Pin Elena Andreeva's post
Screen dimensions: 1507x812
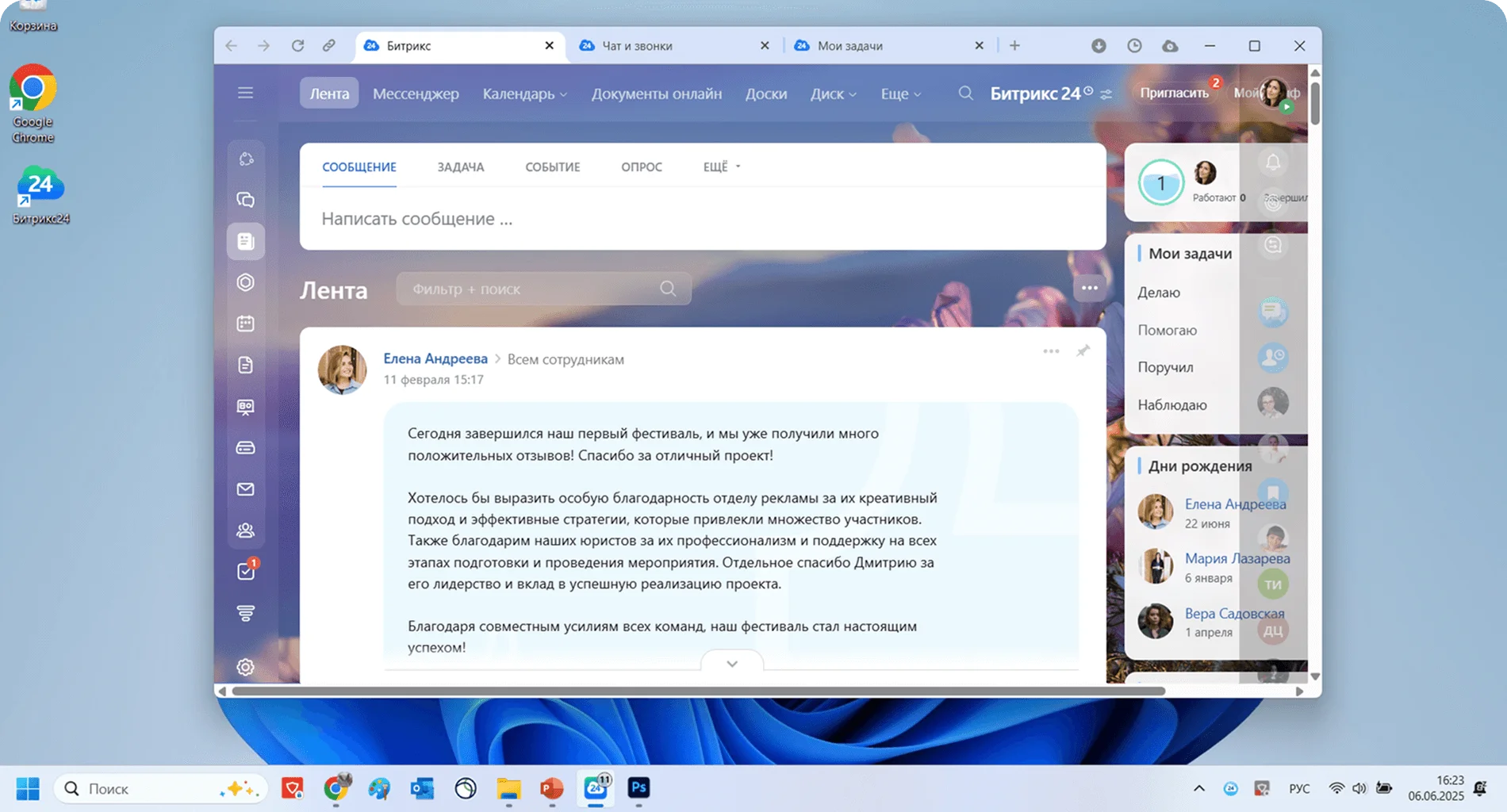(x=1083, y=350)
